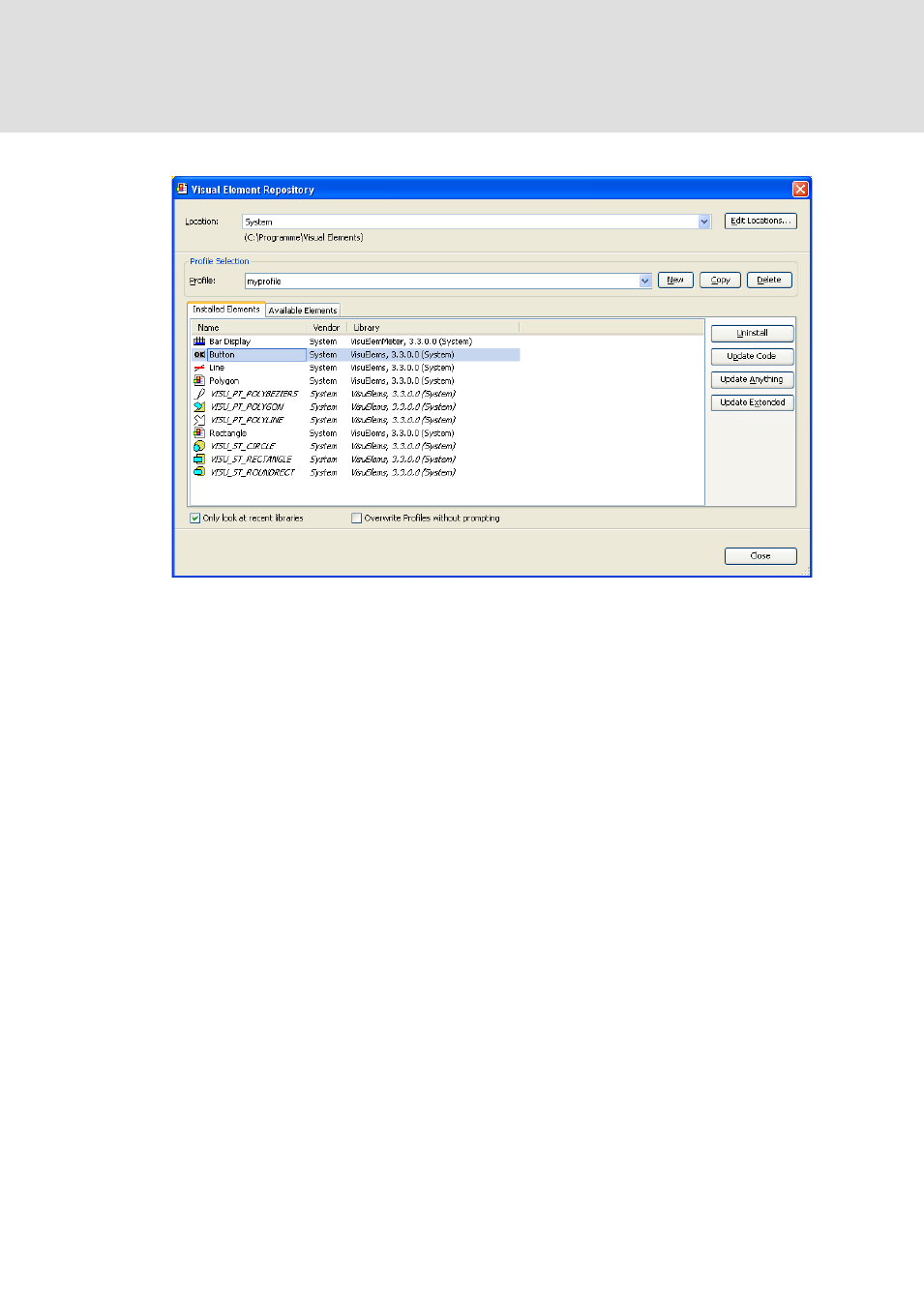924x1306 pixels.
Task: Open the Profile dropdown arrow
Action: pos(645,281)
